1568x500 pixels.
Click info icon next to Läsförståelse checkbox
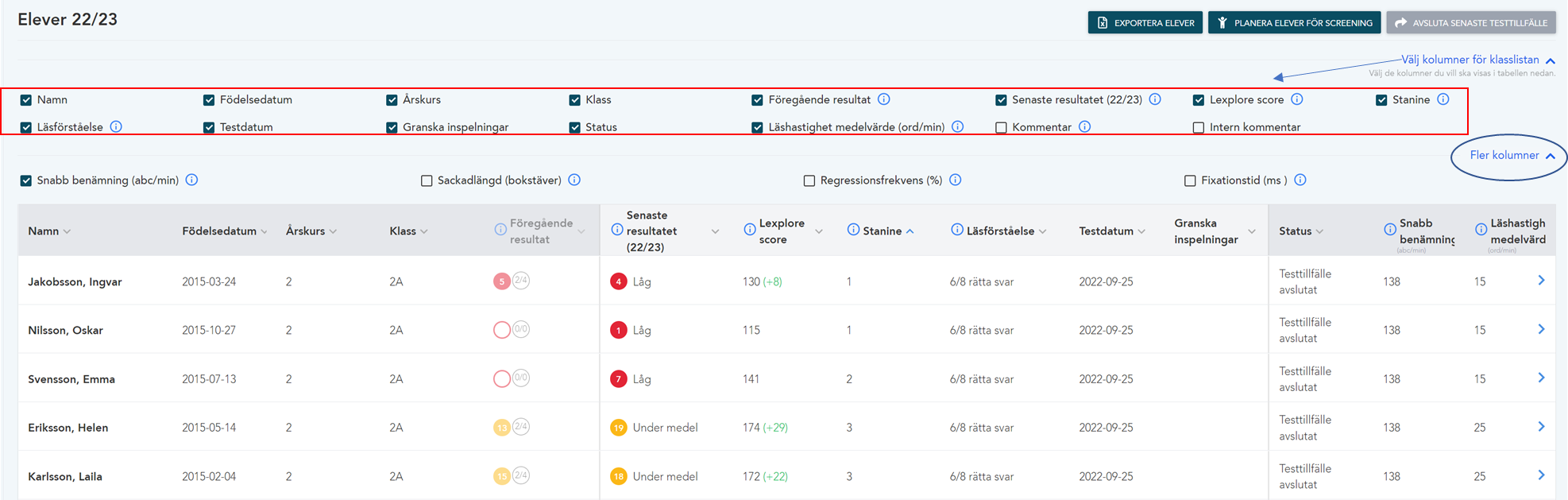click(116, 126)
